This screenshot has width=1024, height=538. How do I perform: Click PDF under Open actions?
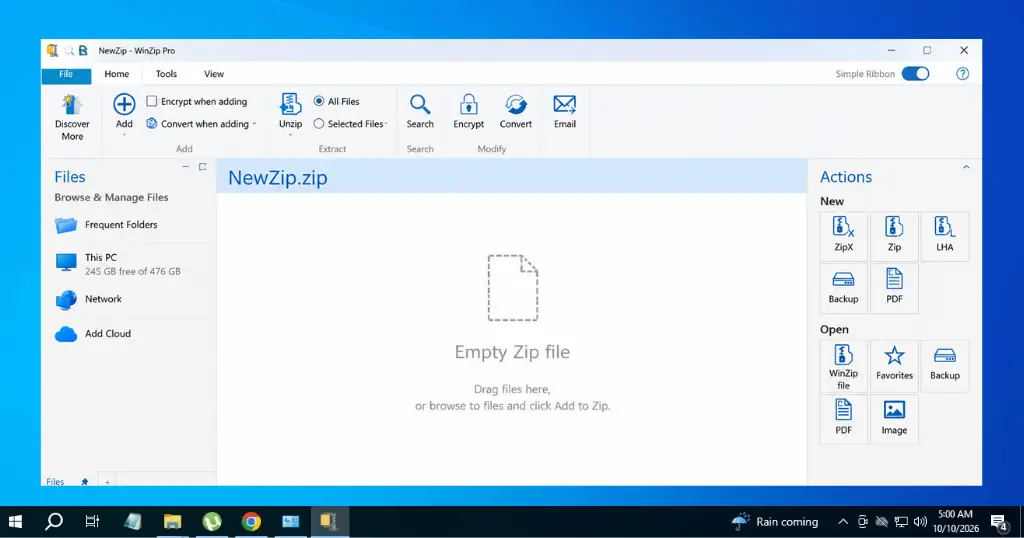tap(843, 419)
